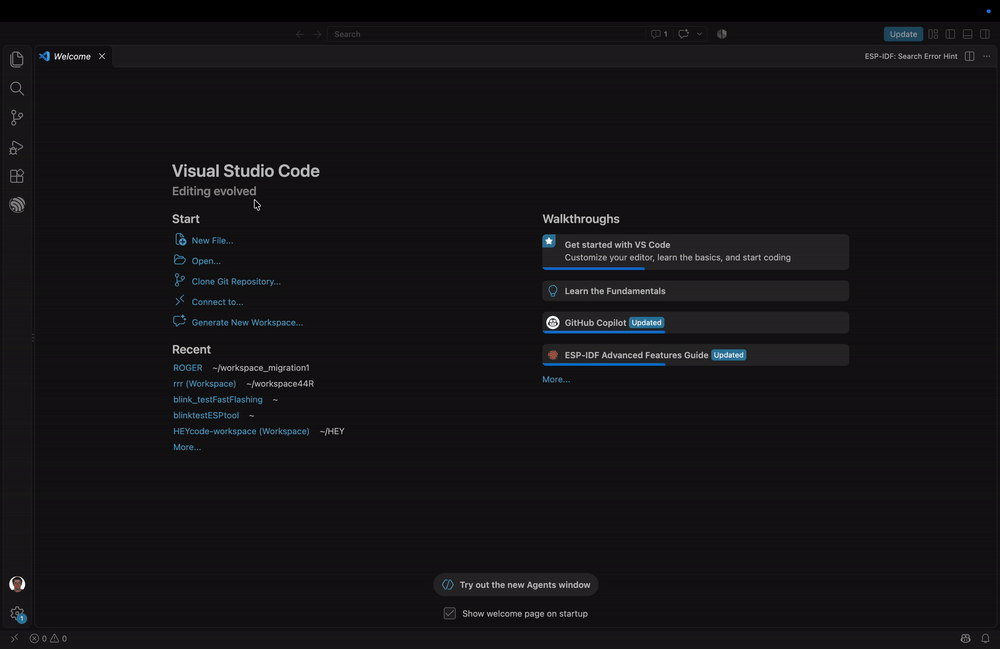Open the new chat icon in title bar
This screenshot has height=649, width=1000.
(x=684, y=34)
